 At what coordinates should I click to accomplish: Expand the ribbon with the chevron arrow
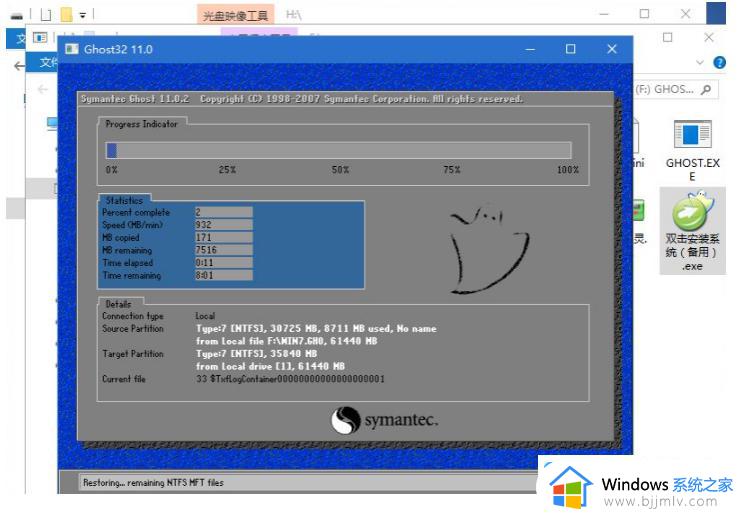click(x=700, y=62)
